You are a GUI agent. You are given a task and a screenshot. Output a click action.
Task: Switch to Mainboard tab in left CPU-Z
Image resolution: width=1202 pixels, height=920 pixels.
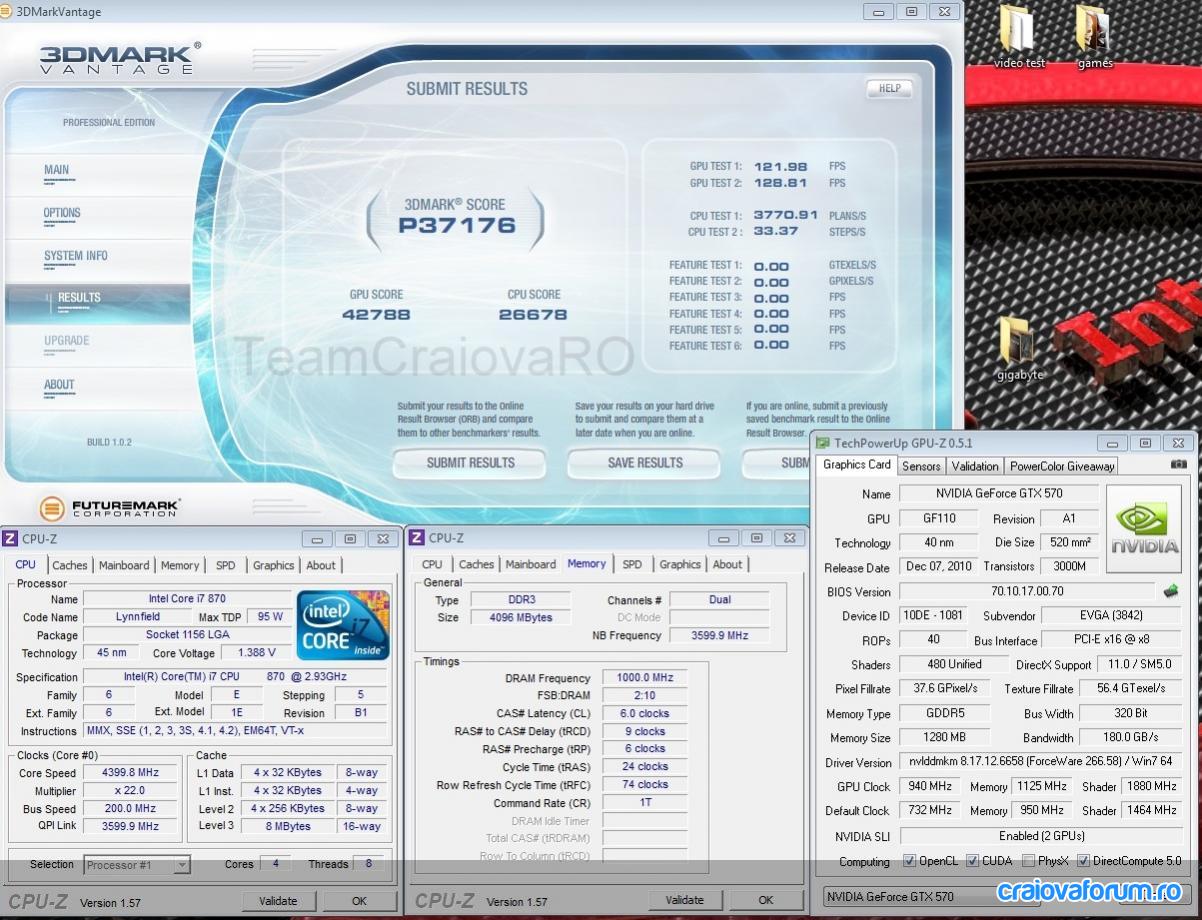[124, 565]
